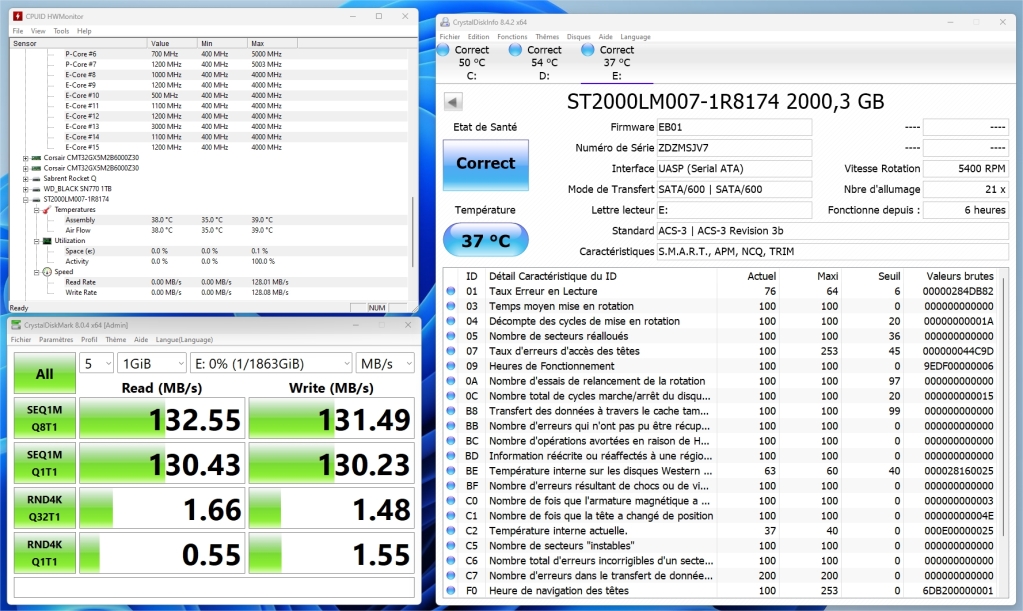Open the File menu in HWMonitor
Screen dimensions: 1023x611
18,31
